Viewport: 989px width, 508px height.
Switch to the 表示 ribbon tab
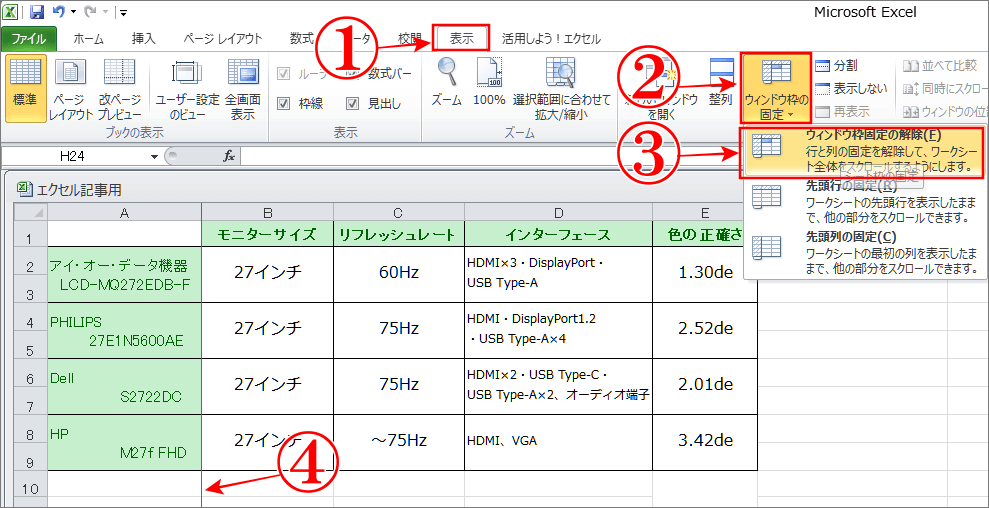(461, 38)
